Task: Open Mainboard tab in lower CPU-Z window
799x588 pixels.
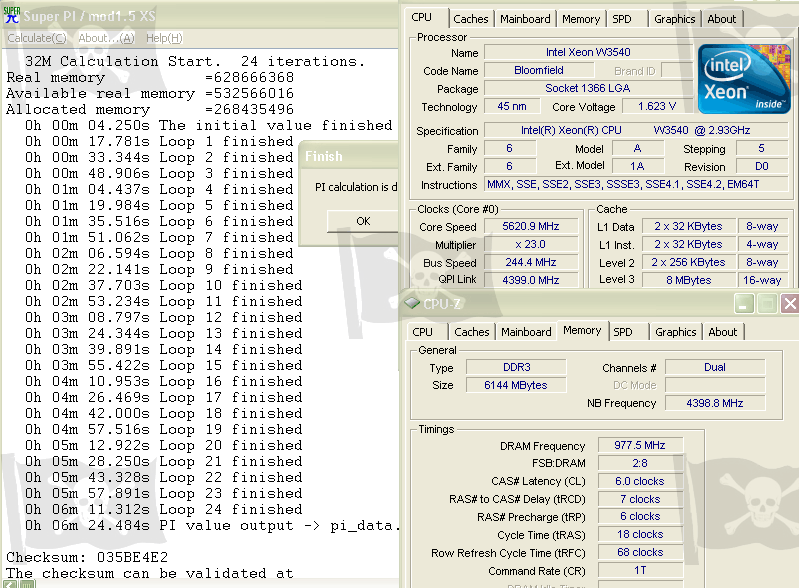Action: (526, 332)
